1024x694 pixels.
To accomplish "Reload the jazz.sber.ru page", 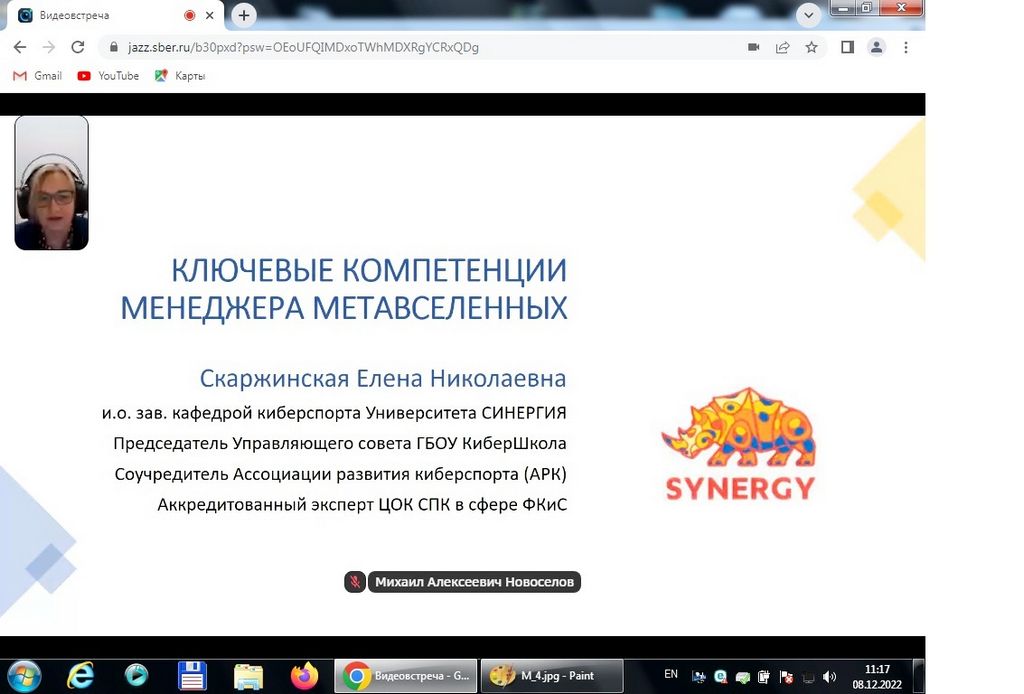I will pyautogui.click(x=77, y=47).
